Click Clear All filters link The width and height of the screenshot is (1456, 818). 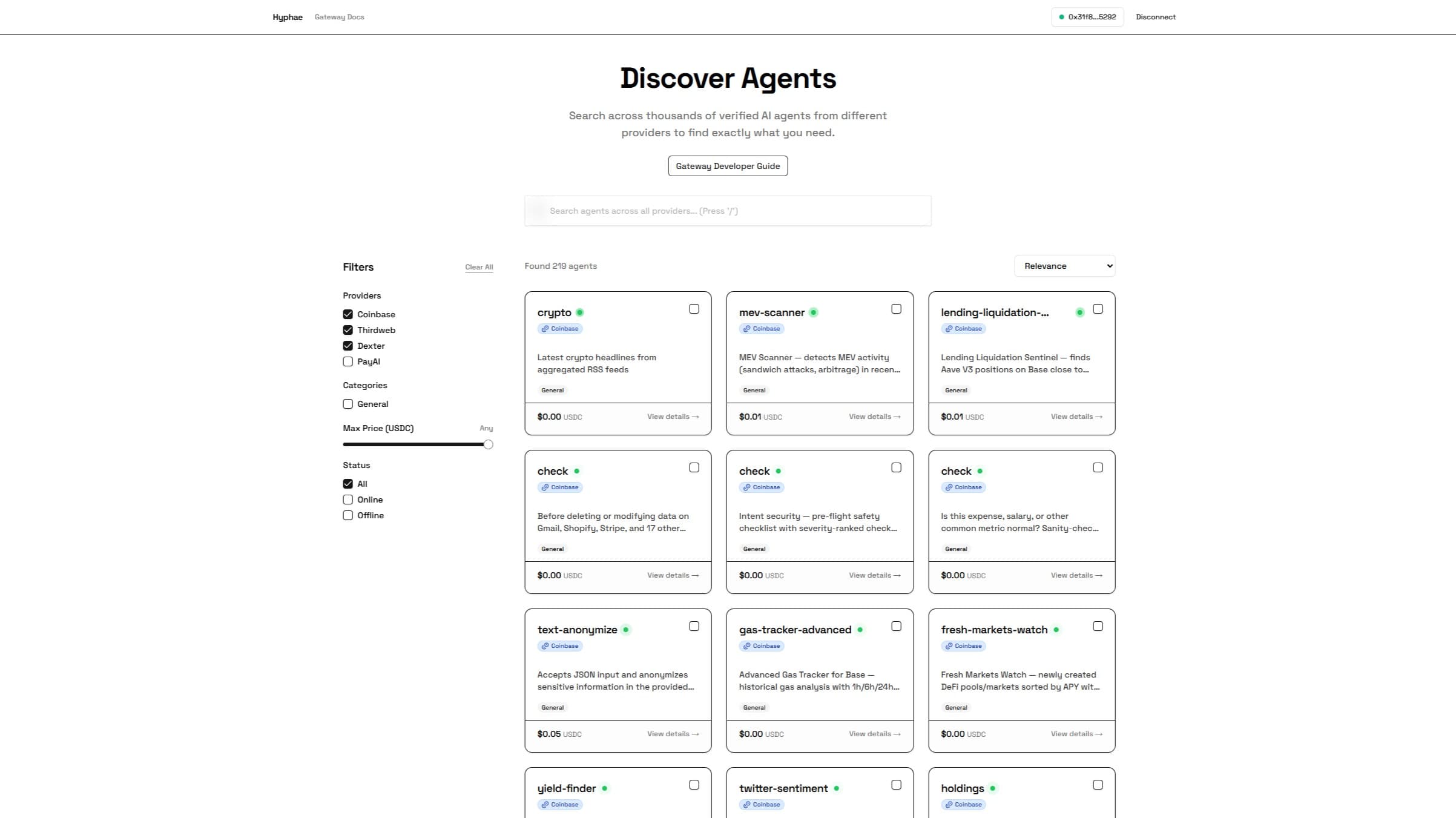tap(478, 267)
